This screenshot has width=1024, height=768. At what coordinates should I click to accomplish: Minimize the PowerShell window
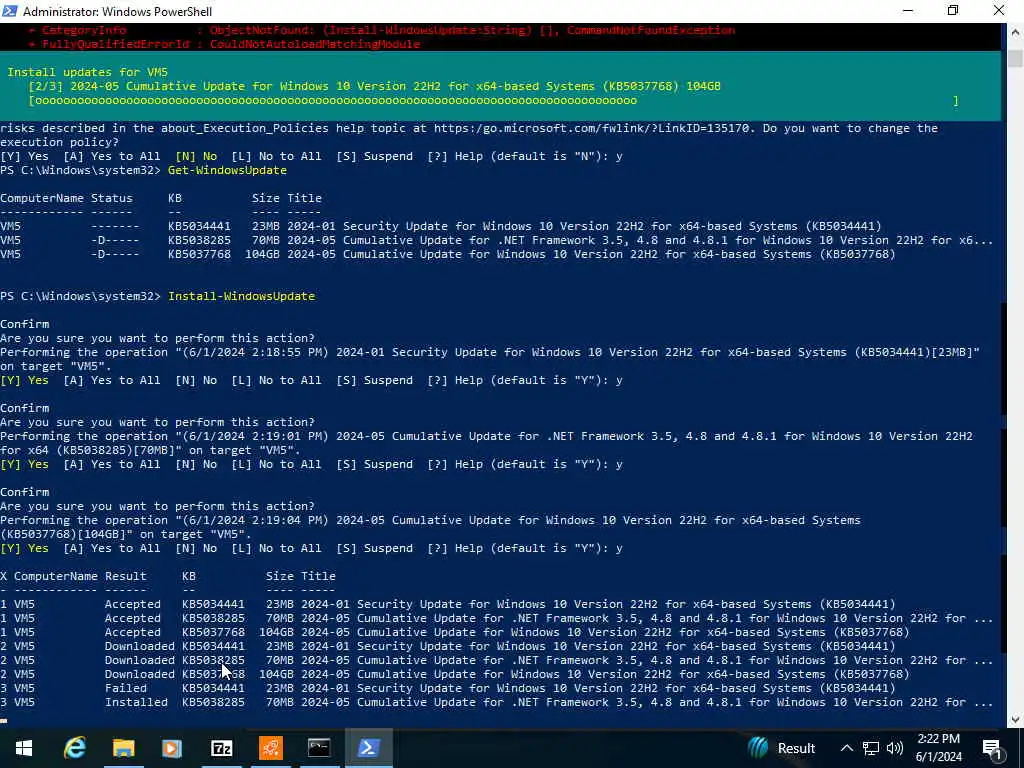908,10
